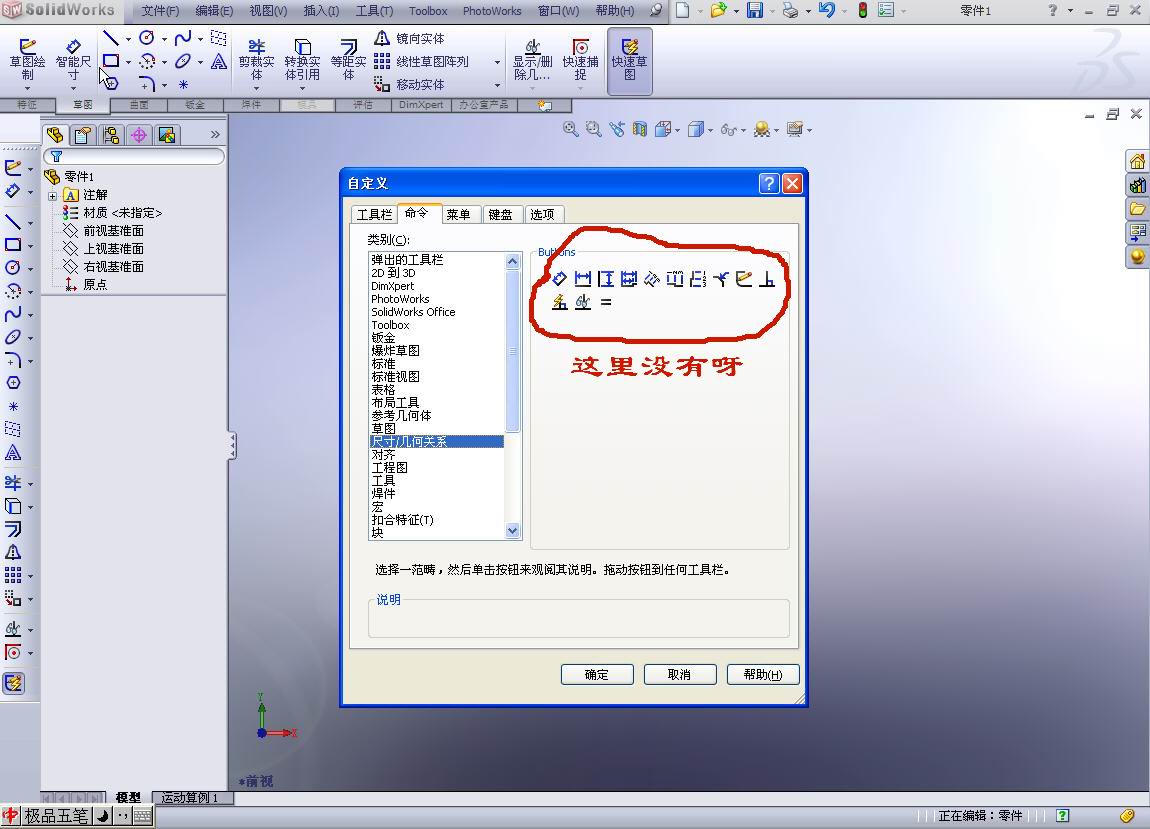Open 工具(T) menu
This screenshot has width=1150, height=829.
pos(375,11)
